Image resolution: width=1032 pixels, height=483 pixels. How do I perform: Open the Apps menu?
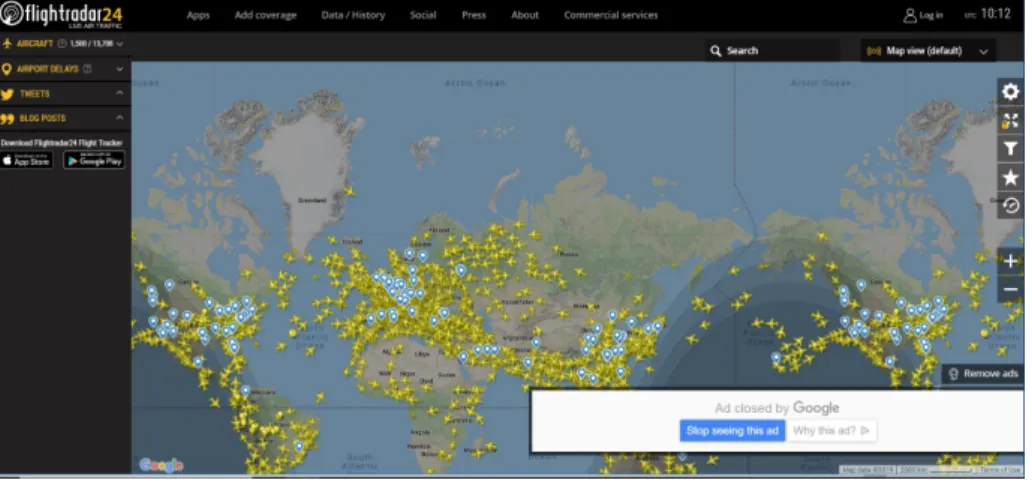point(198,15)
